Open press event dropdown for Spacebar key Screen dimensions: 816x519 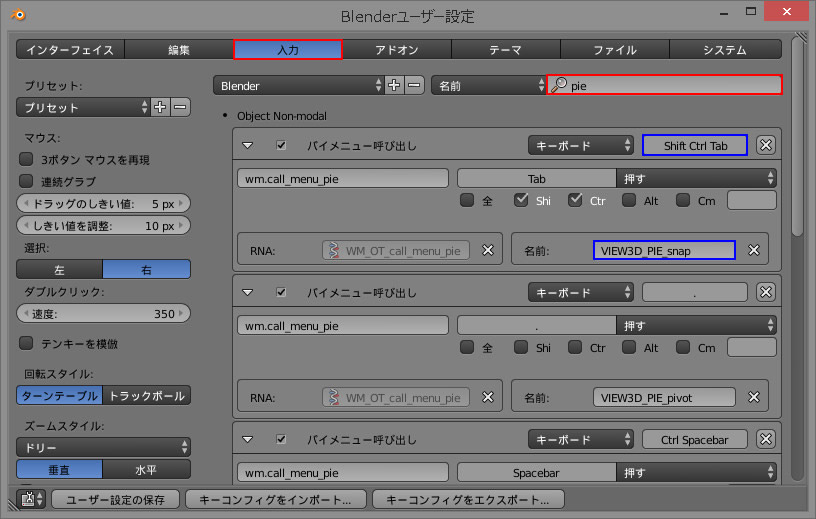tap(696, 472)
